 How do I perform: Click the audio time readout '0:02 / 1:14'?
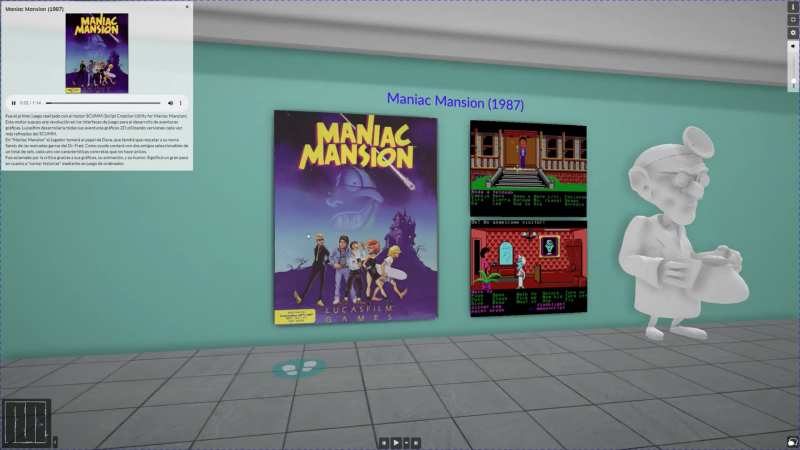point(31,103)
